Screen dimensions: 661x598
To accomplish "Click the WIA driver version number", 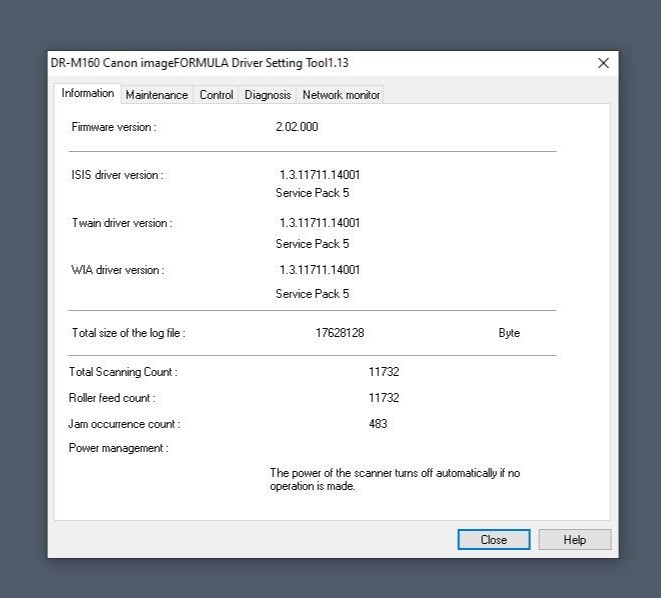I will (319, 270).
